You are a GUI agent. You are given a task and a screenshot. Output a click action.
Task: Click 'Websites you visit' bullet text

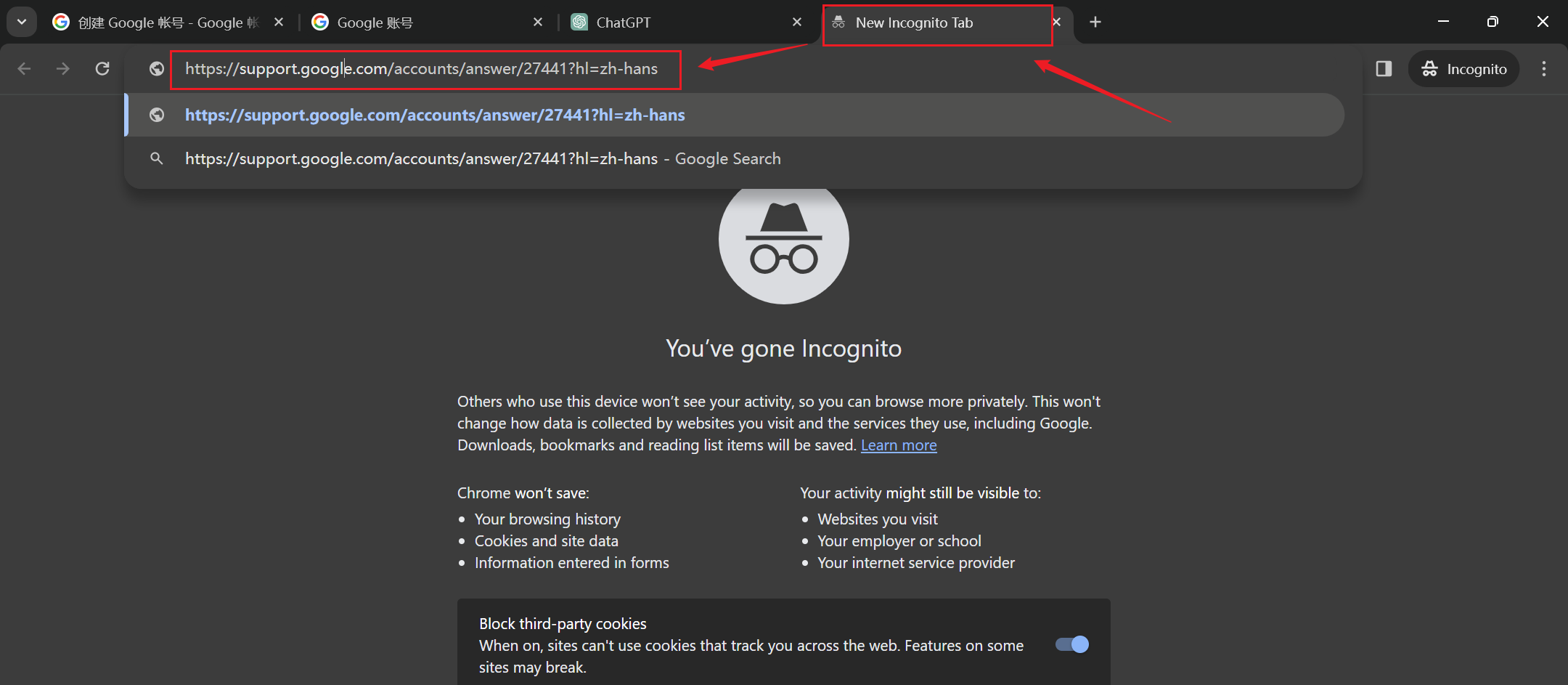pos(878,519)
